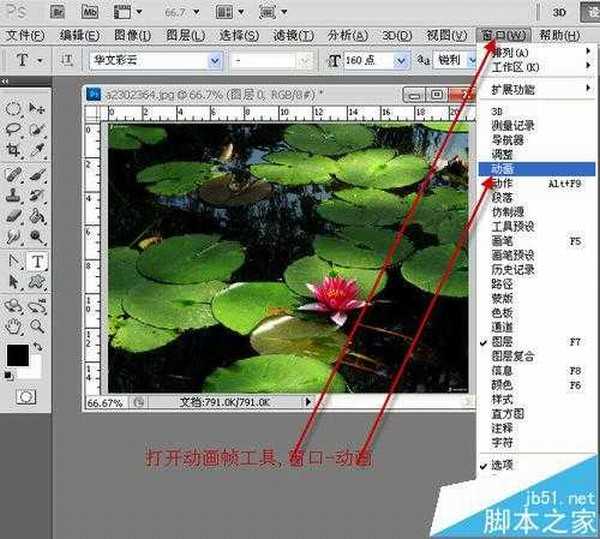
Task: Switch to the 3D workspace button
Action: (x=559, y=12)
